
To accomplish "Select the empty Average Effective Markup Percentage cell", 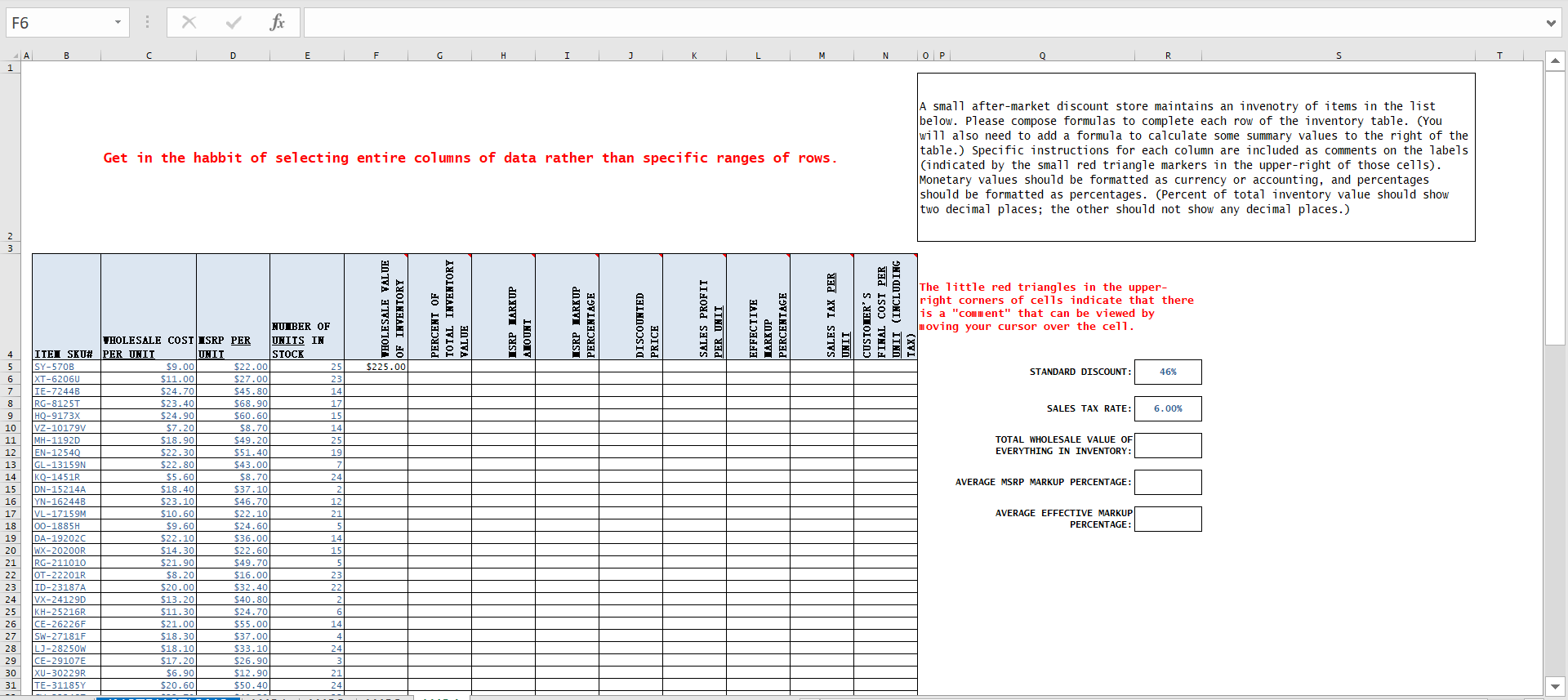I will 1168,519.
